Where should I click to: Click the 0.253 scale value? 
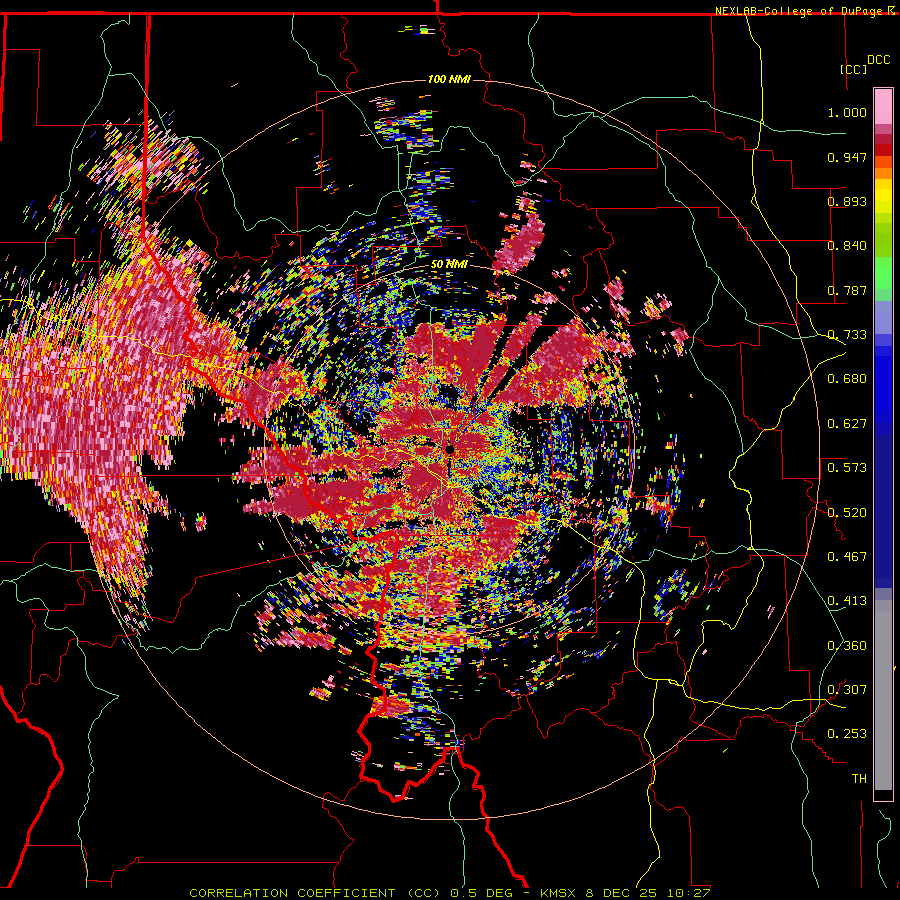pyautogui.click(x=847, y=734)
